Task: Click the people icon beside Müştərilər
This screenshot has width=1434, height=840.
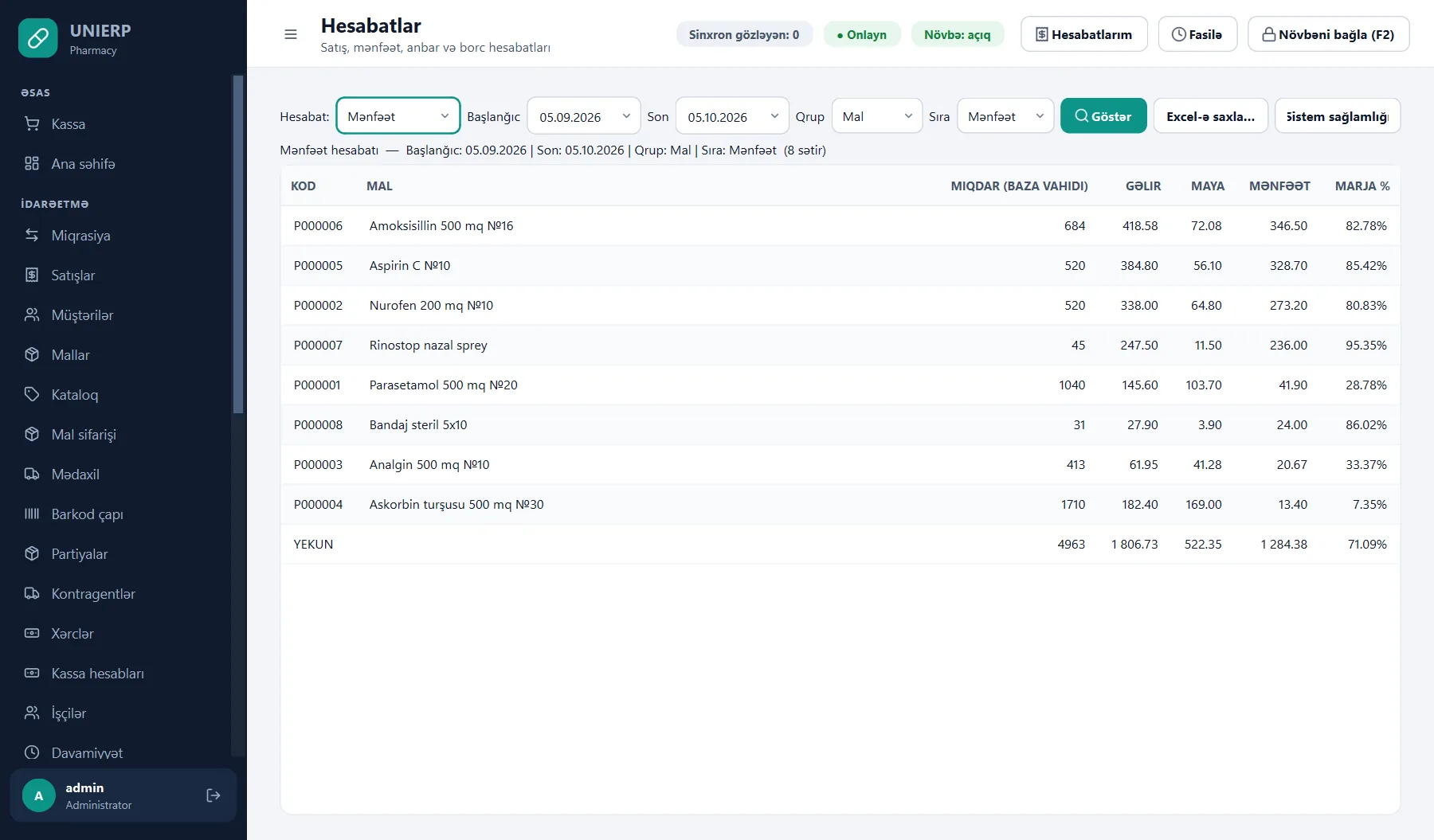Action: point(32,315)
